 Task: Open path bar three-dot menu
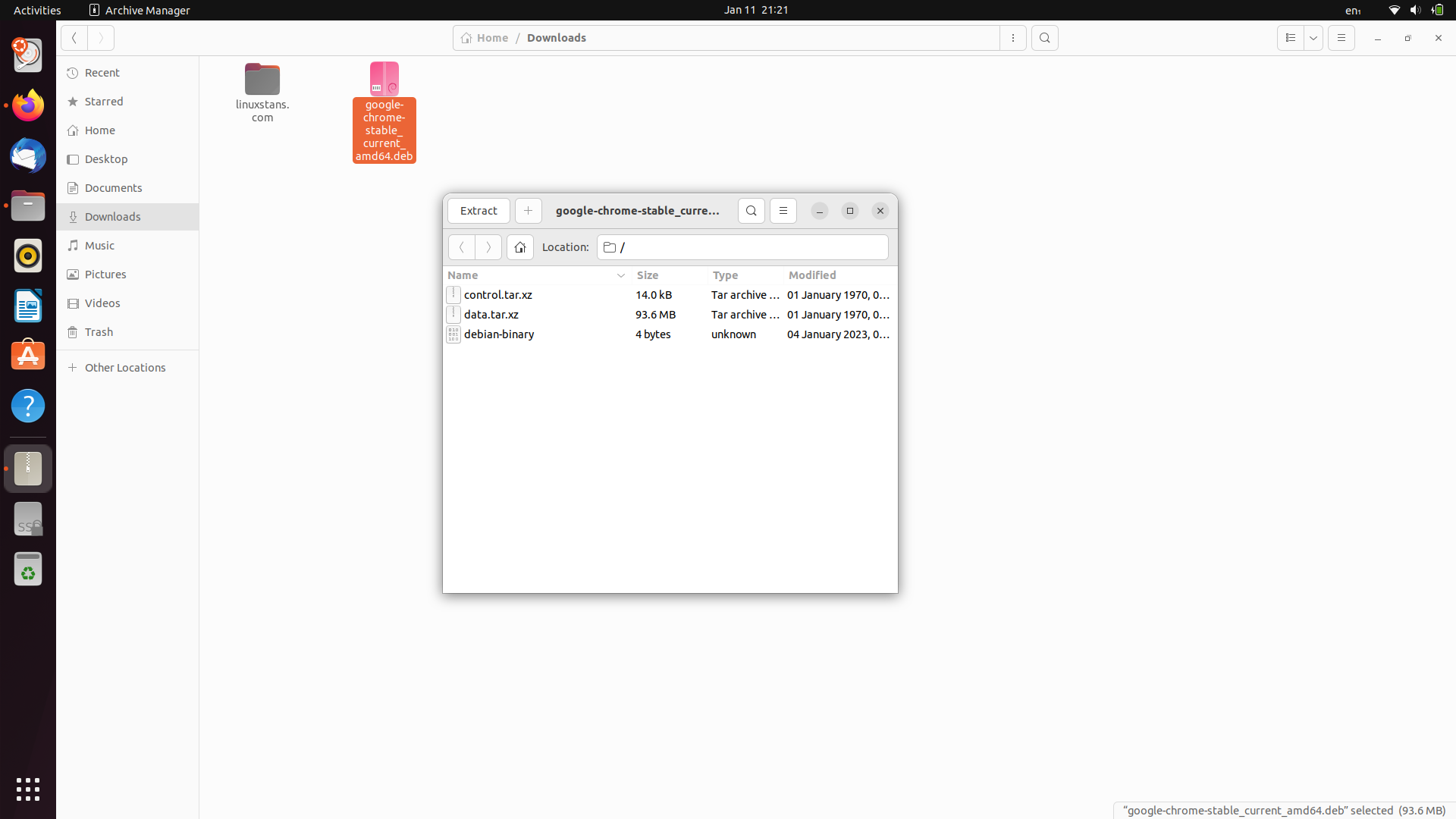1013,38
